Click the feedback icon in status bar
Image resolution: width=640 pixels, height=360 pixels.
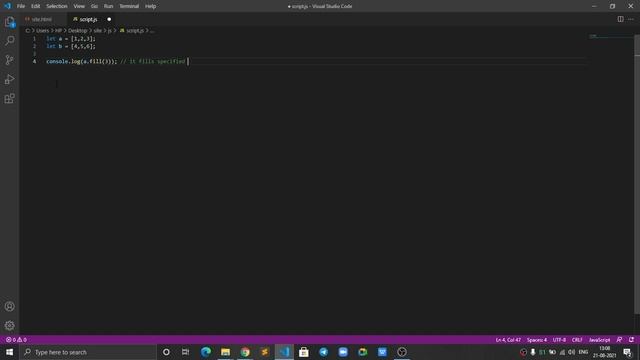[x=619, y=340]
